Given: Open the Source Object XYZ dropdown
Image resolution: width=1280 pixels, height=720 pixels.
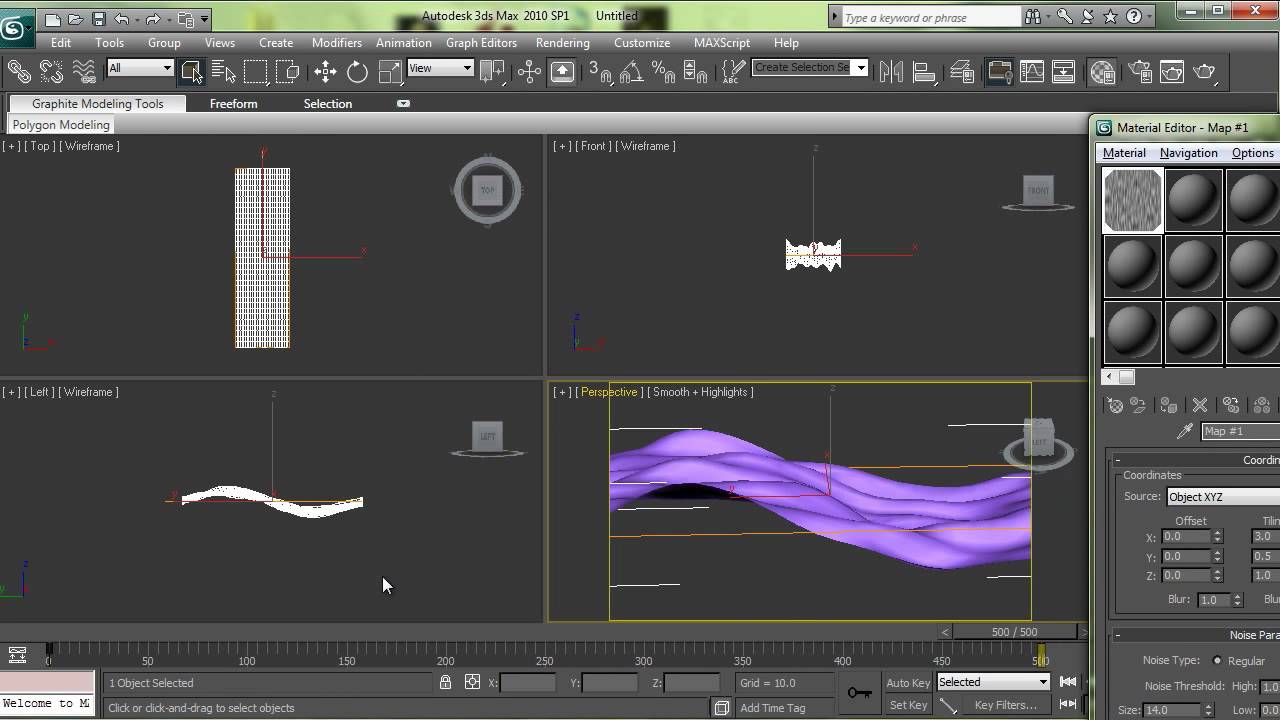Looking at the screenshot, I should pyautogui.click(x=1222, y=497).
